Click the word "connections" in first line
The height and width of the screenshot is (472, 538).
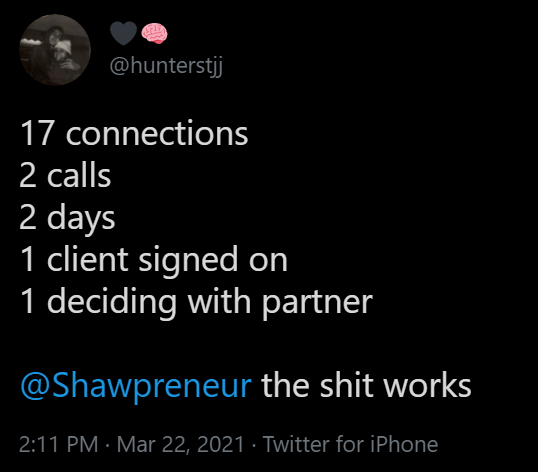click(157, 134)
